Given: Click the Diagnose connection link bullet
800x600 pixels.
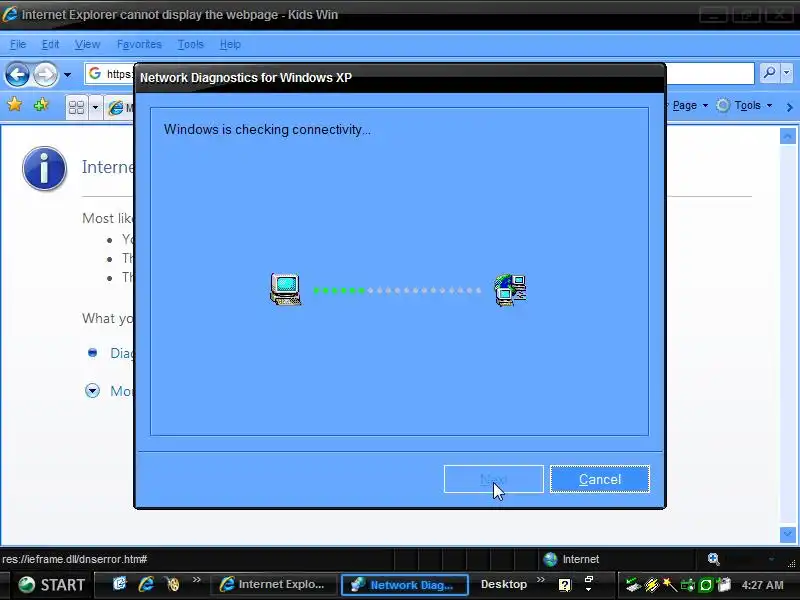Looking at the screenshot, I should click(x=92, y=353).
